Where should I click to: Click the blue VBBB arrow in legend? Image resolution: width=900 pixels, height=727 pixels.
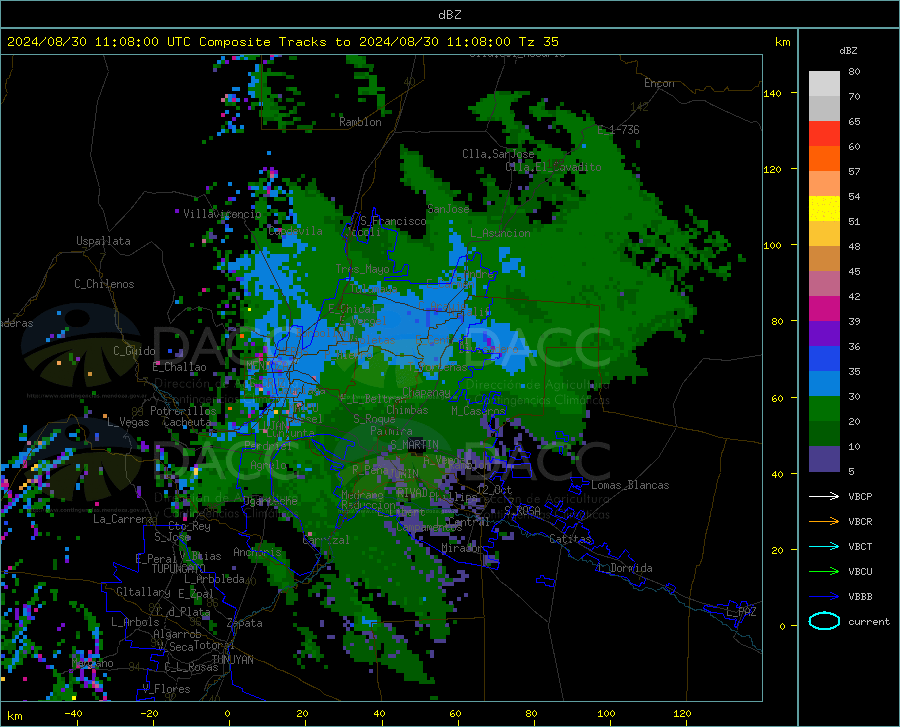pos(824,596)
